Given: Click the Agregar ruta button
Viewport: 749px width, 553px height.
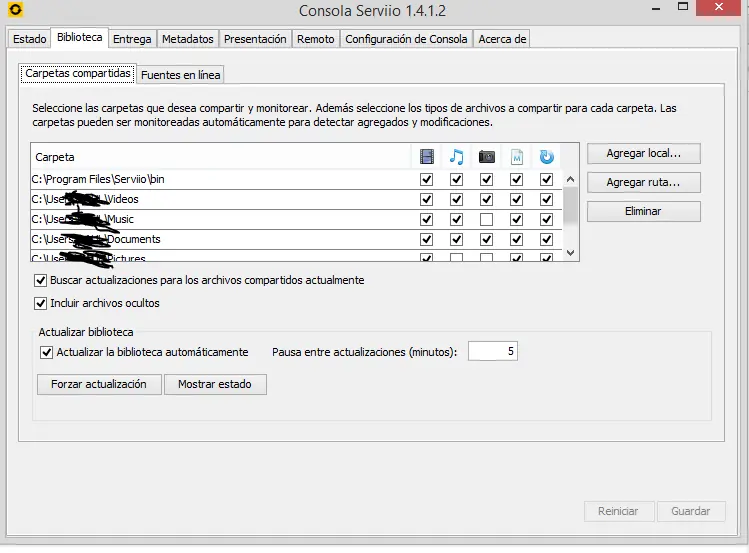Looking at the screenshot, I should tap(644, 182).
